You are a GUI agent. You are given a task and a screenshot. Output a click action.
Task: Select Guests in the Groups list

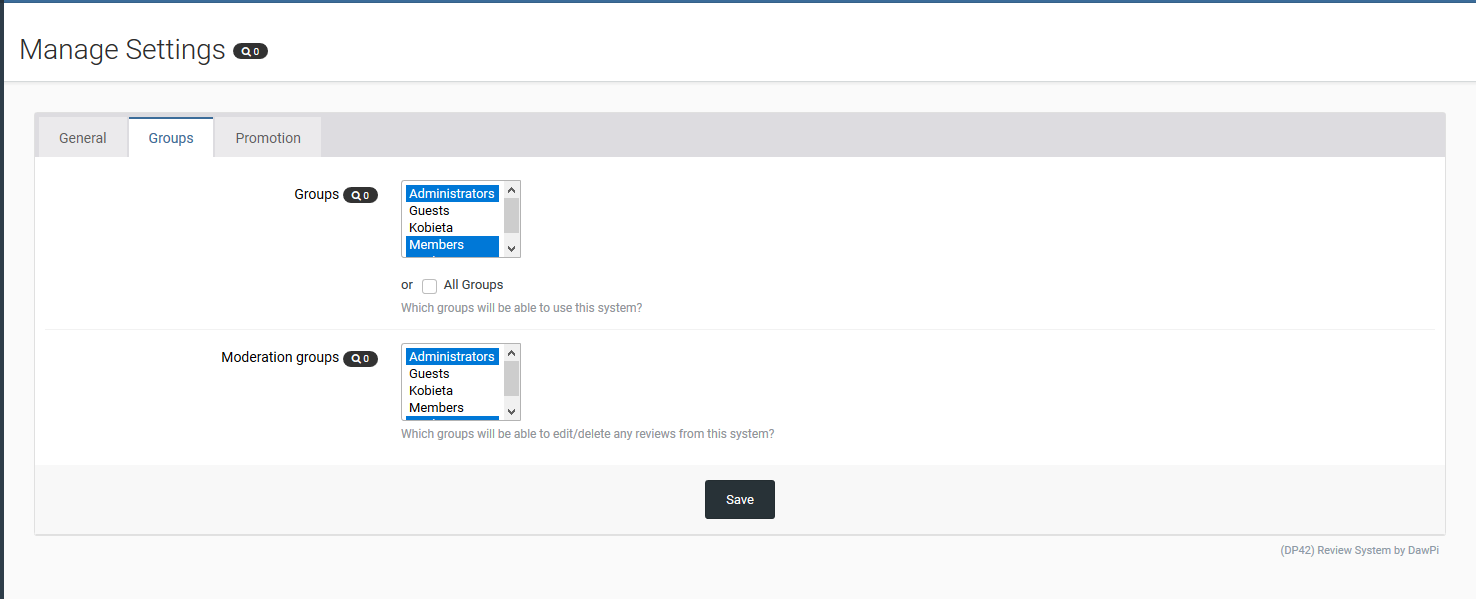pyautogui.click(x=430, y=211)
